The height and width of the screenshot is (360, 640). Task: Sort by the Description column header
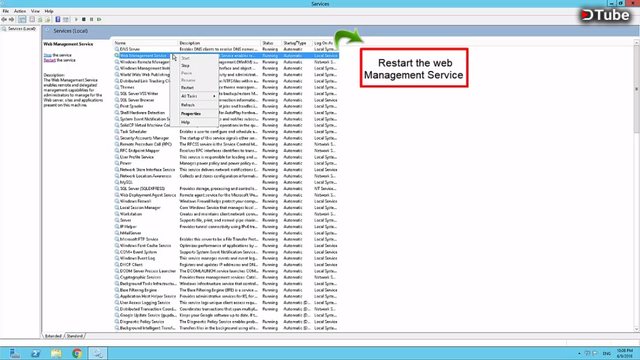point(220,43)
